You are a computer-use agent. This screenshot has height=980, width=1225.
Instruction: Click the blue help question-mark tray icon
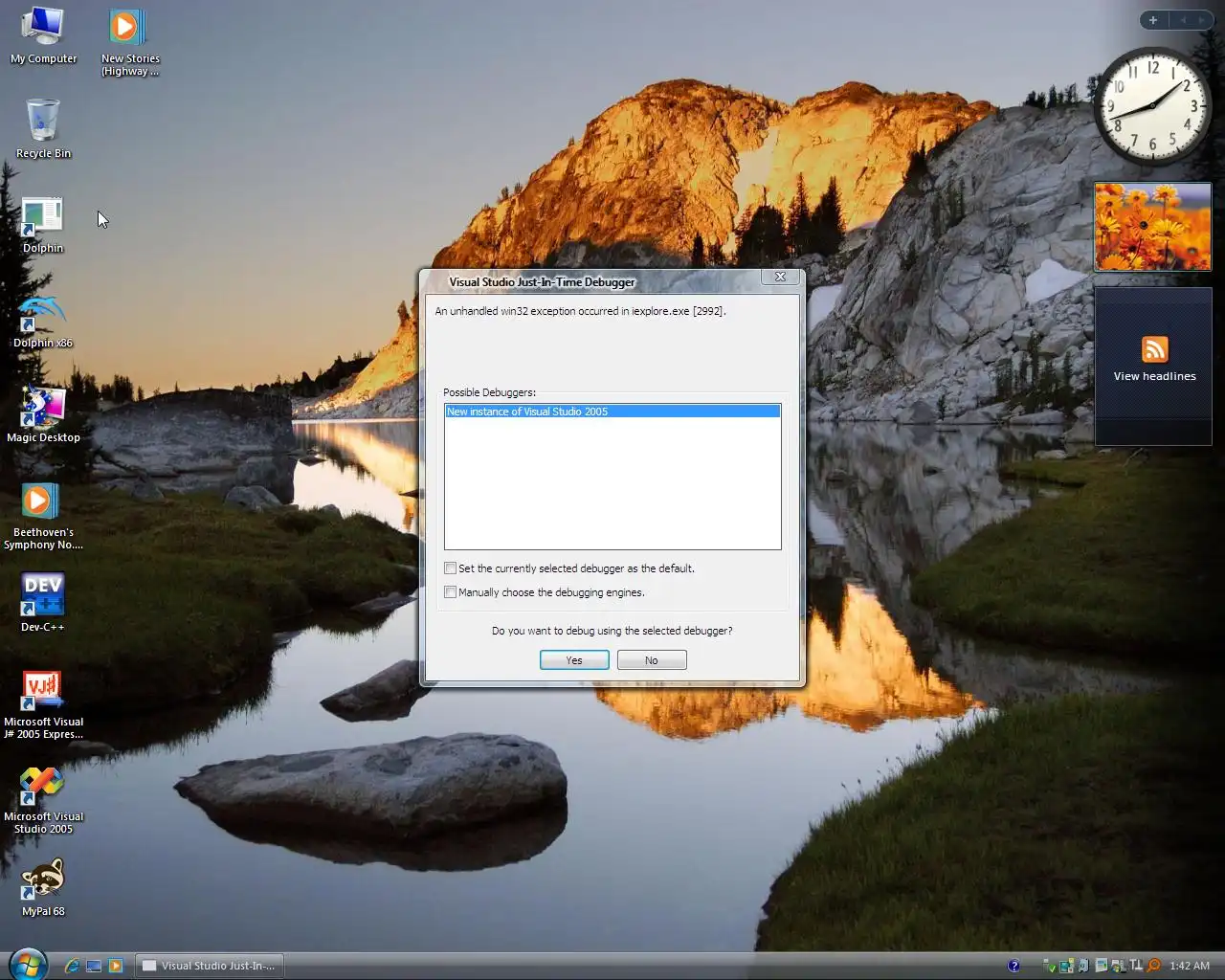pyautogui.click(x=1013, y=966)
